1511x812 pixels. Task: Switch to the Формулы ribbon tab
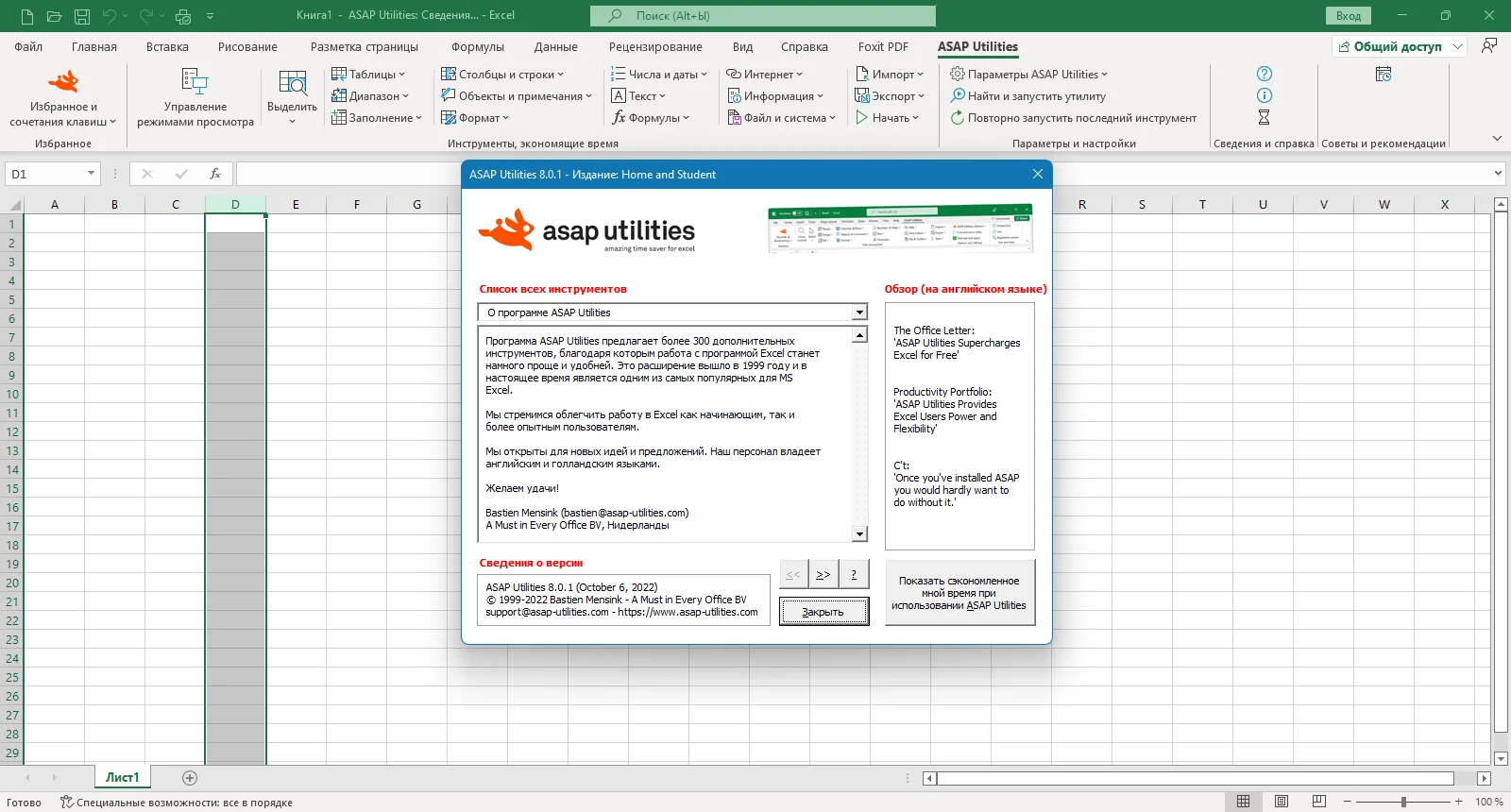pyautogui.click(x=478, y=46)
